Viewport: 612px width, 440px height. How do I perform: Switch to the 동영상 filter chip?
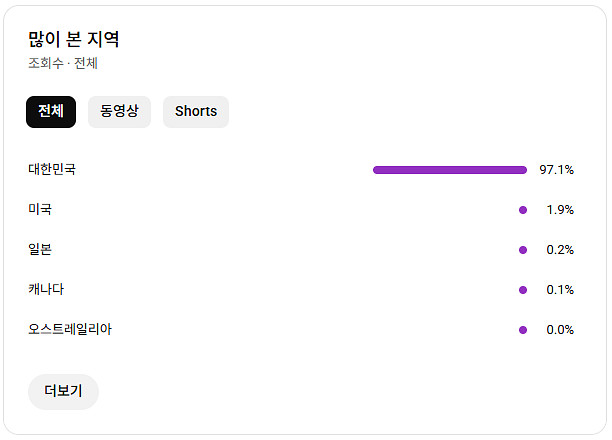point(119,112)
